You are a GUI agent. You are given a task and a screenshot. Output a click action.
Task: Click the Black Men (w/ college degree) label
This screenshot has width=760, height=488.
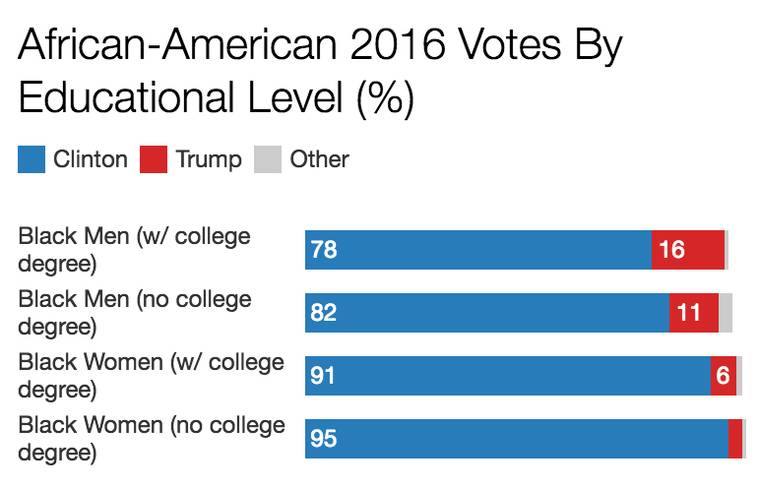[134, 250]
